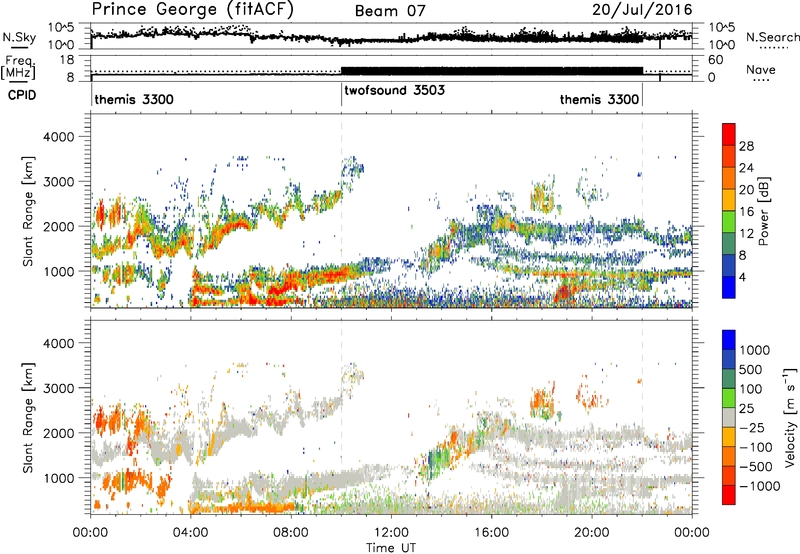Screen dimensions: 800x554
Task: Click the red top of the power colorbar
Action: 729,134
